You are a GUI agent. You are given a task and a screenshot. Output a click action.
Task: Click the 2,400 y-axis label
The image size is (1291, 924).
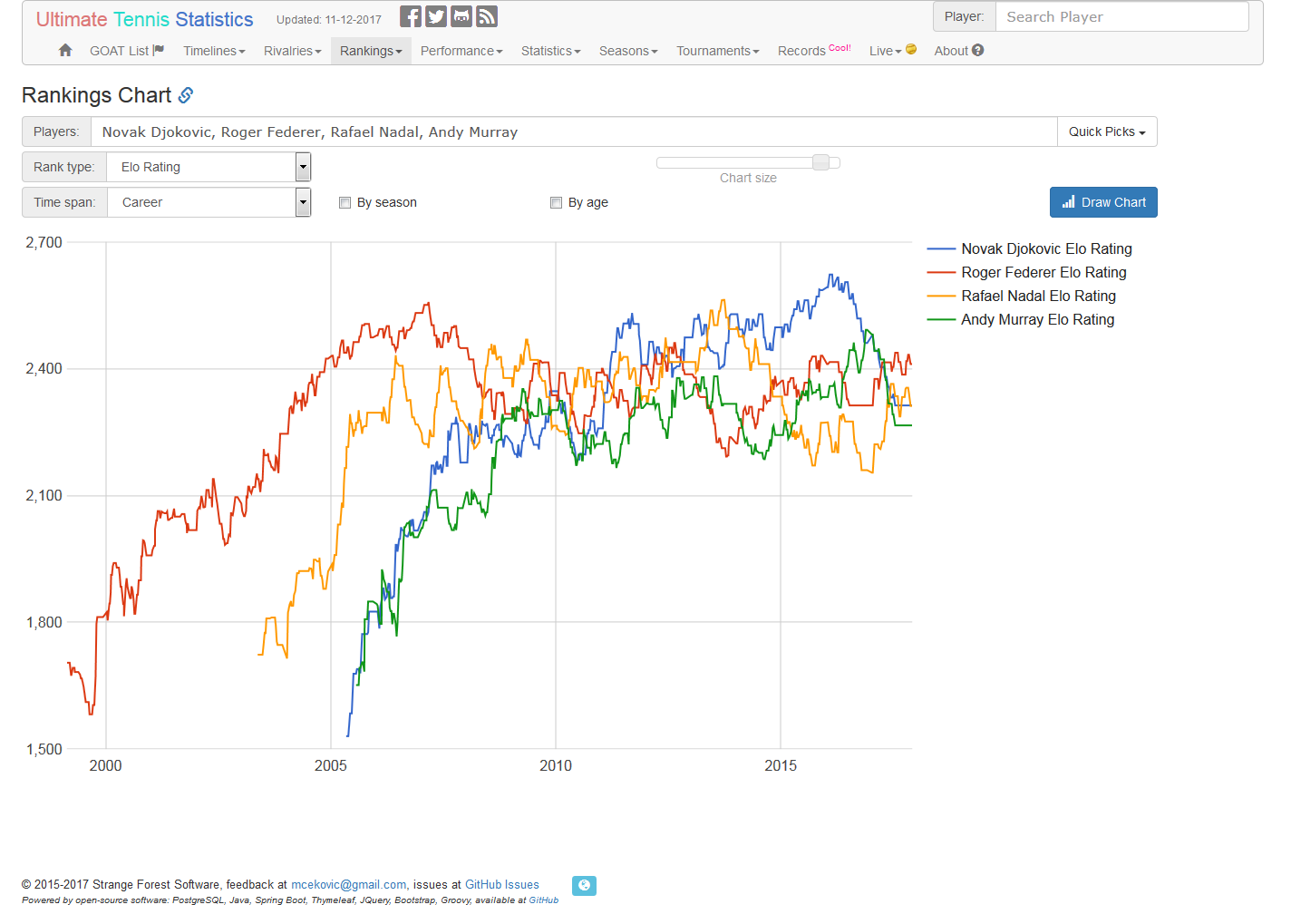coord(44,369)
